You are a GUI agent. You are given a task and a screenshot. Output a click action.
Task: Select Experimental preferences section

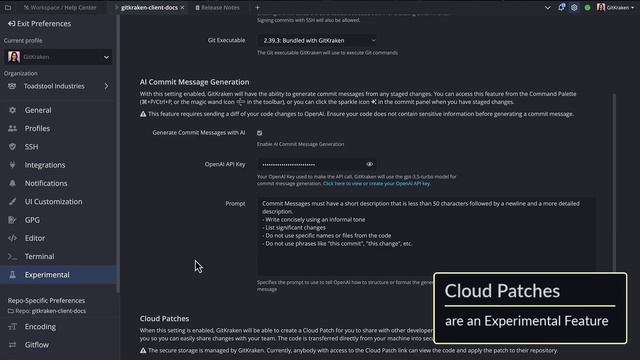[58, 275]
